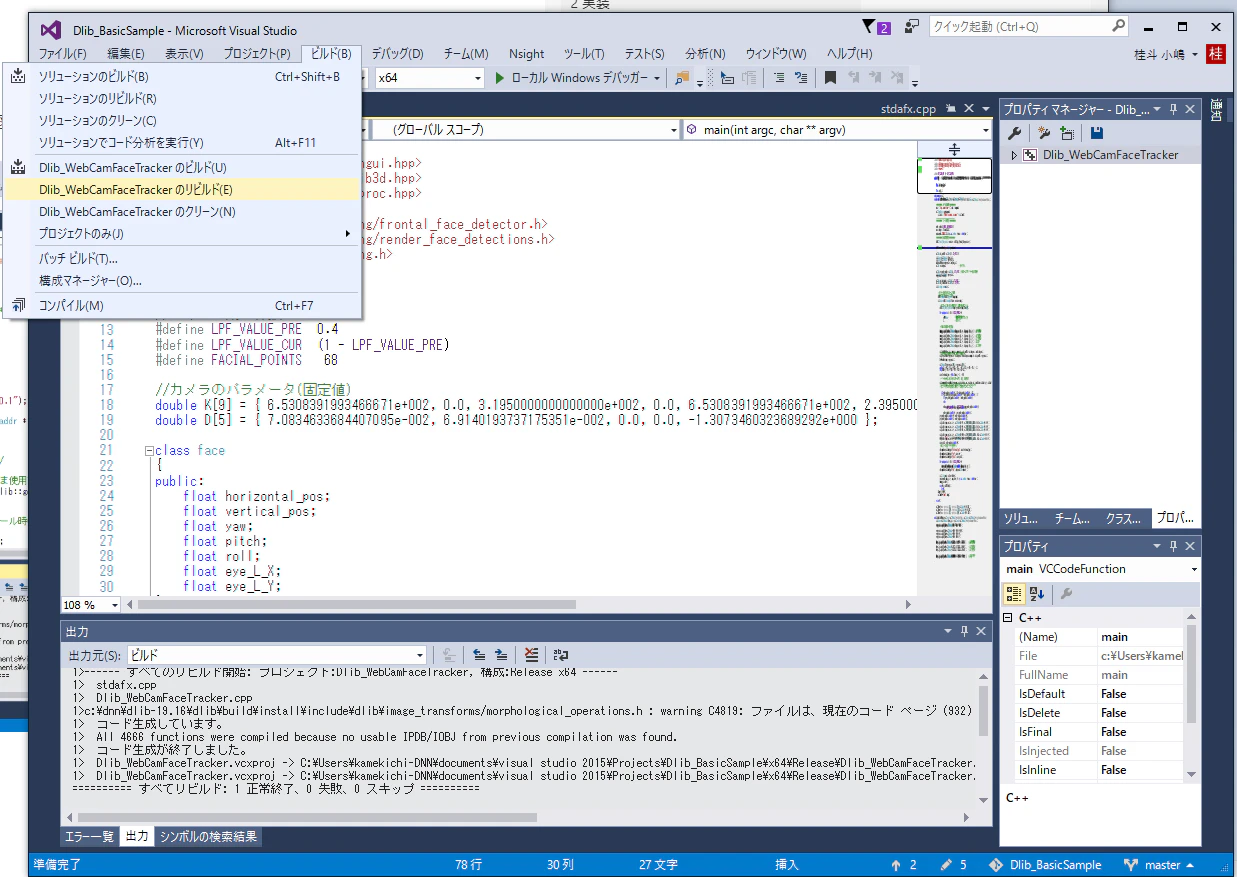Pin the Property Manager panel
This screenshot has height=877, width=1237.
click(1174, 109)
